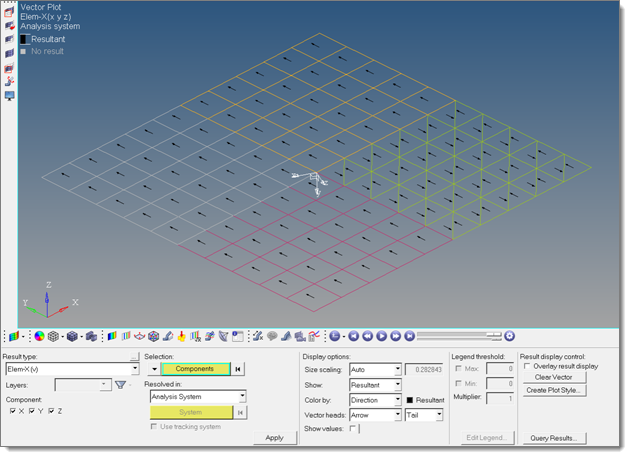This screenshot has height=457, width=630.
Task: Reset the Components selection with the reset icon
Action: click(240, 369)
